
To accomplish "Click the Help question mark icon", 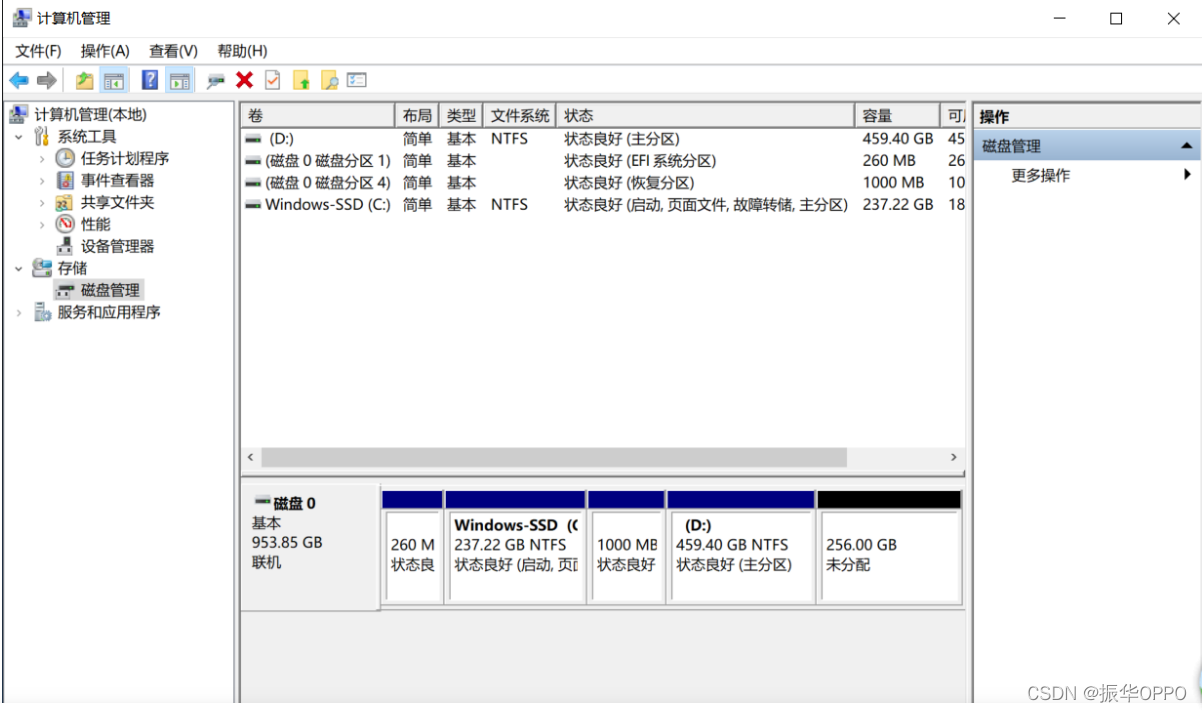I will 149,80.
